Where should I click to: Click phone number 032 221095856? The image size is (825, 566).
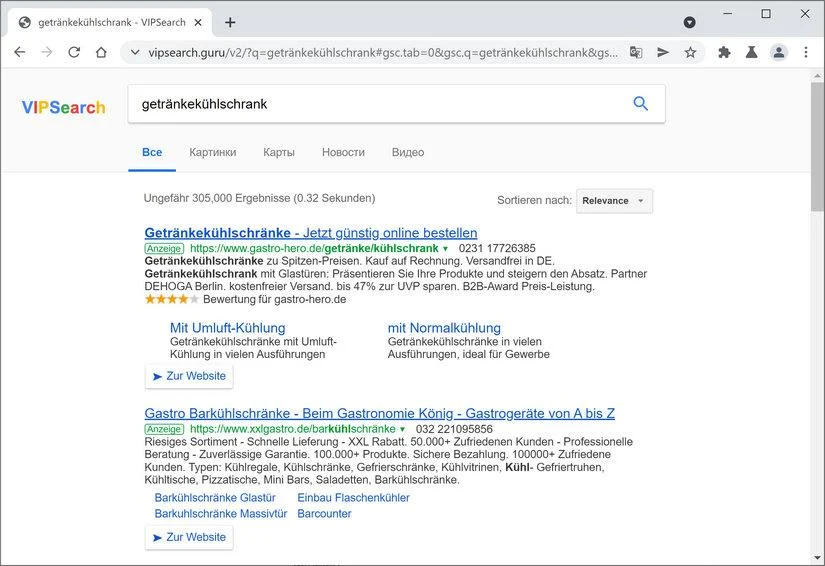454,429
